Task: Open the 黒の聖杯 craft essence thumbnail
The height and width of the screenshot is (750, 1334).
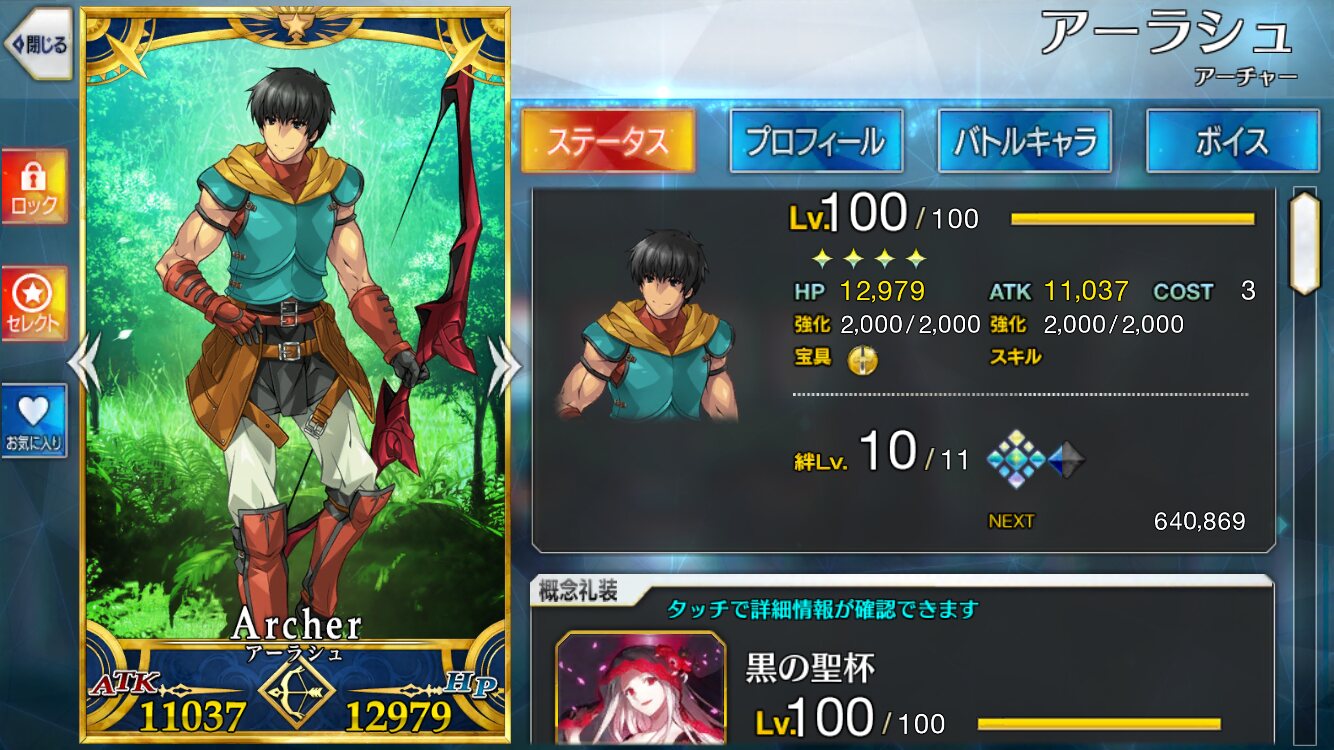Action: click(x=641, y=689)
